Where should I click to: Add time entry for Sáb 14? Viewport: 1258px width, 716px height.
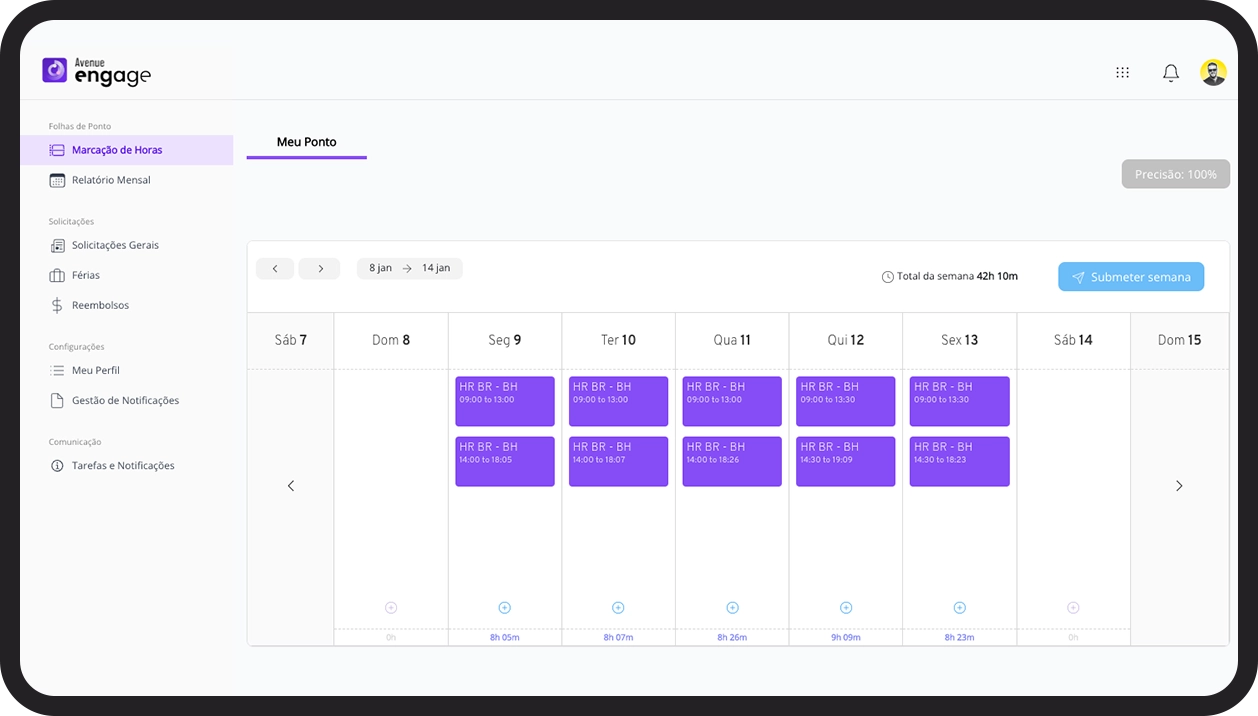(x=1073, y=607)
